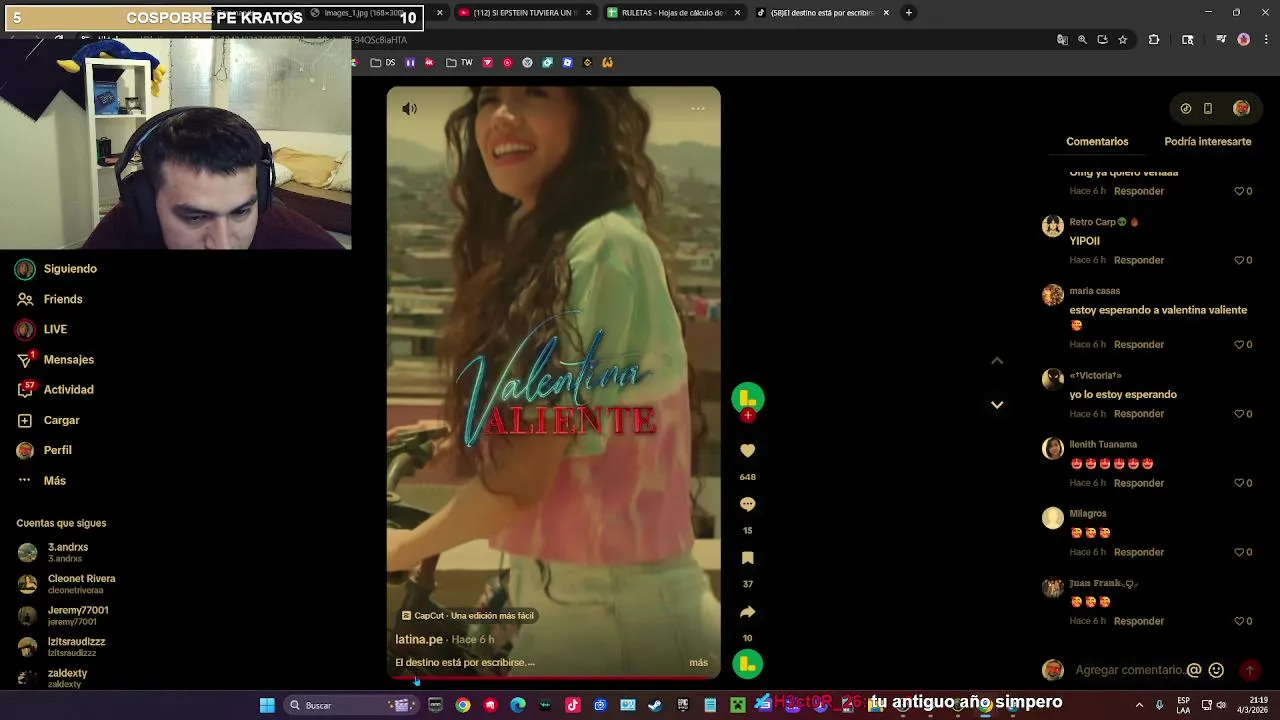Switch to the Comentarios tab

click(x=1097, y=141)
